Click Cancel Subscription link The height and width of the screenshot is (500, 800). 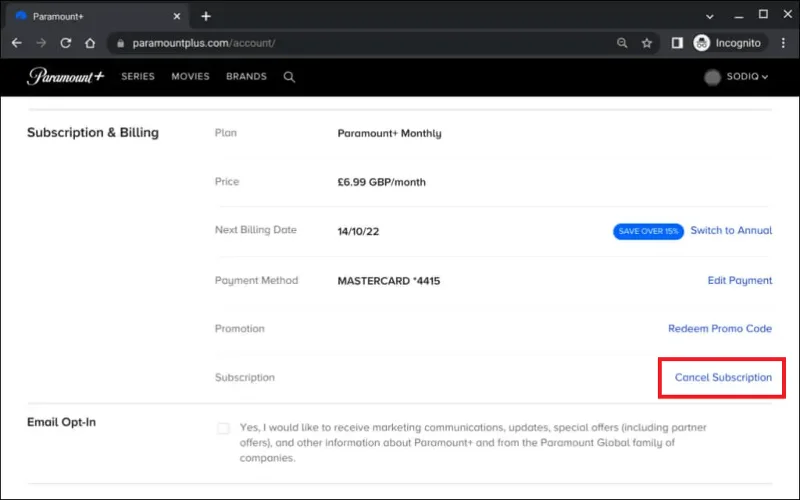point(723,378)
